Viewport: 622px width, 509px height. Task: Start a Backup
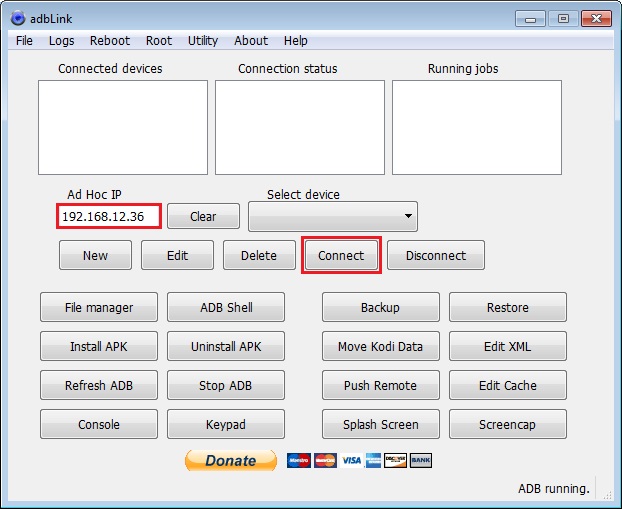point(381,307)
